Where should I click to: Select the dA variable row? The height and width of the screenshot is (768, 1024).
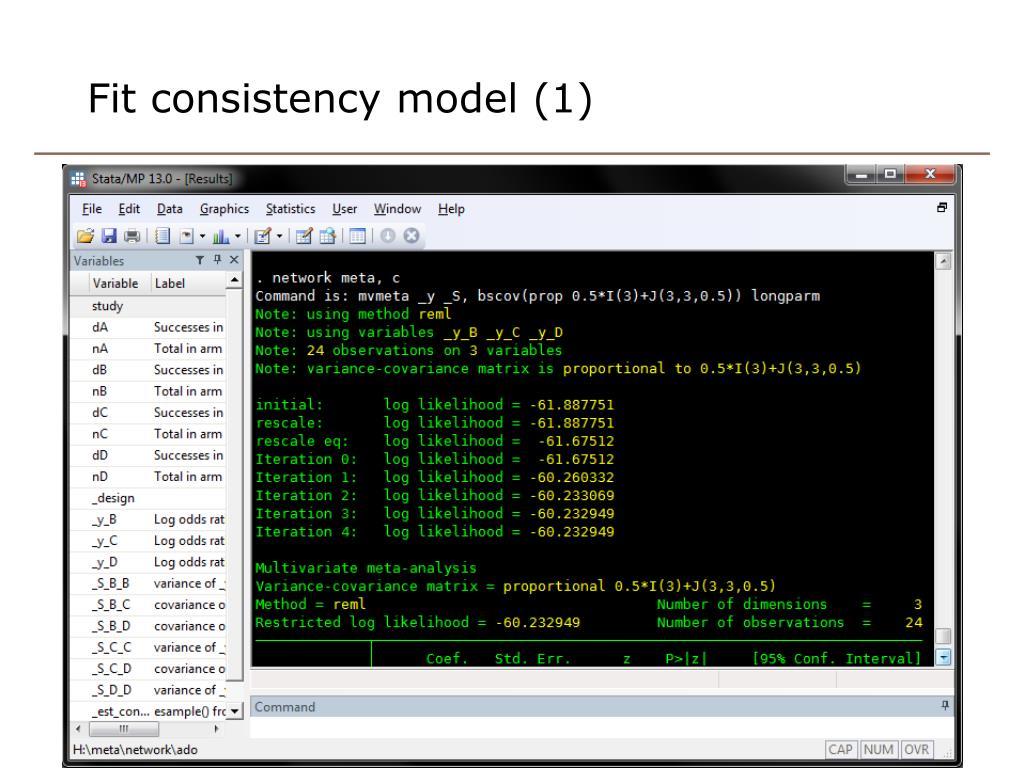point(149,327)
